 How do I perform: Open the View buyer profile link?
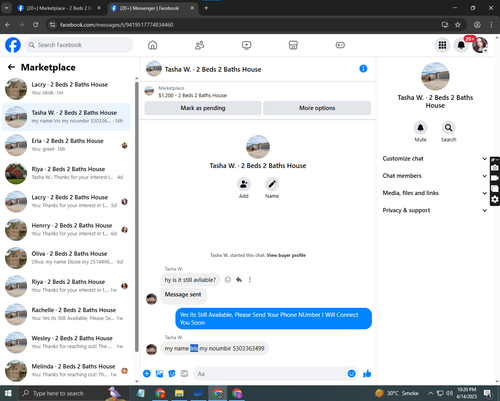(286, 255)
